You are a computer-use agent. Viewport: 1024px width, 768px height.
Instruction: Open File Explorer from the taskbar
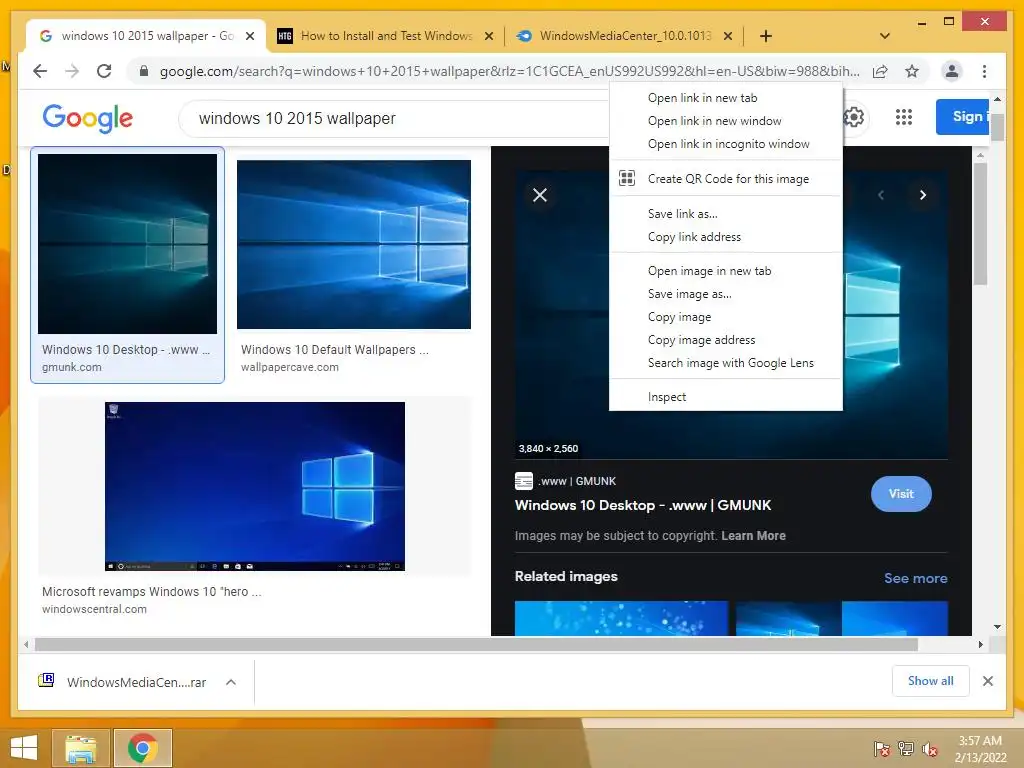[81, 748]
